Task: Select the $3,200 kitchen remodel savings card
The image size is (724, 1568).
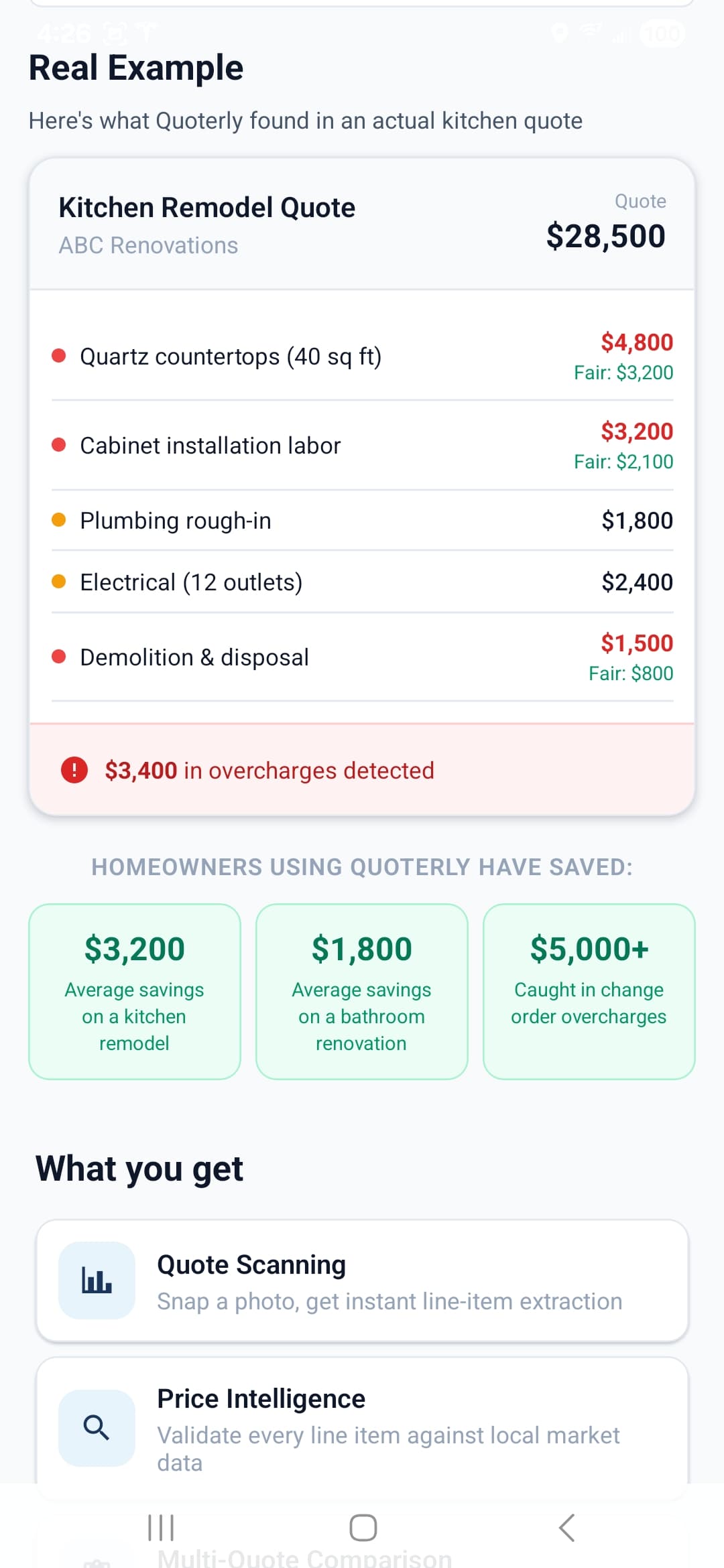Action: pos(134,992)
